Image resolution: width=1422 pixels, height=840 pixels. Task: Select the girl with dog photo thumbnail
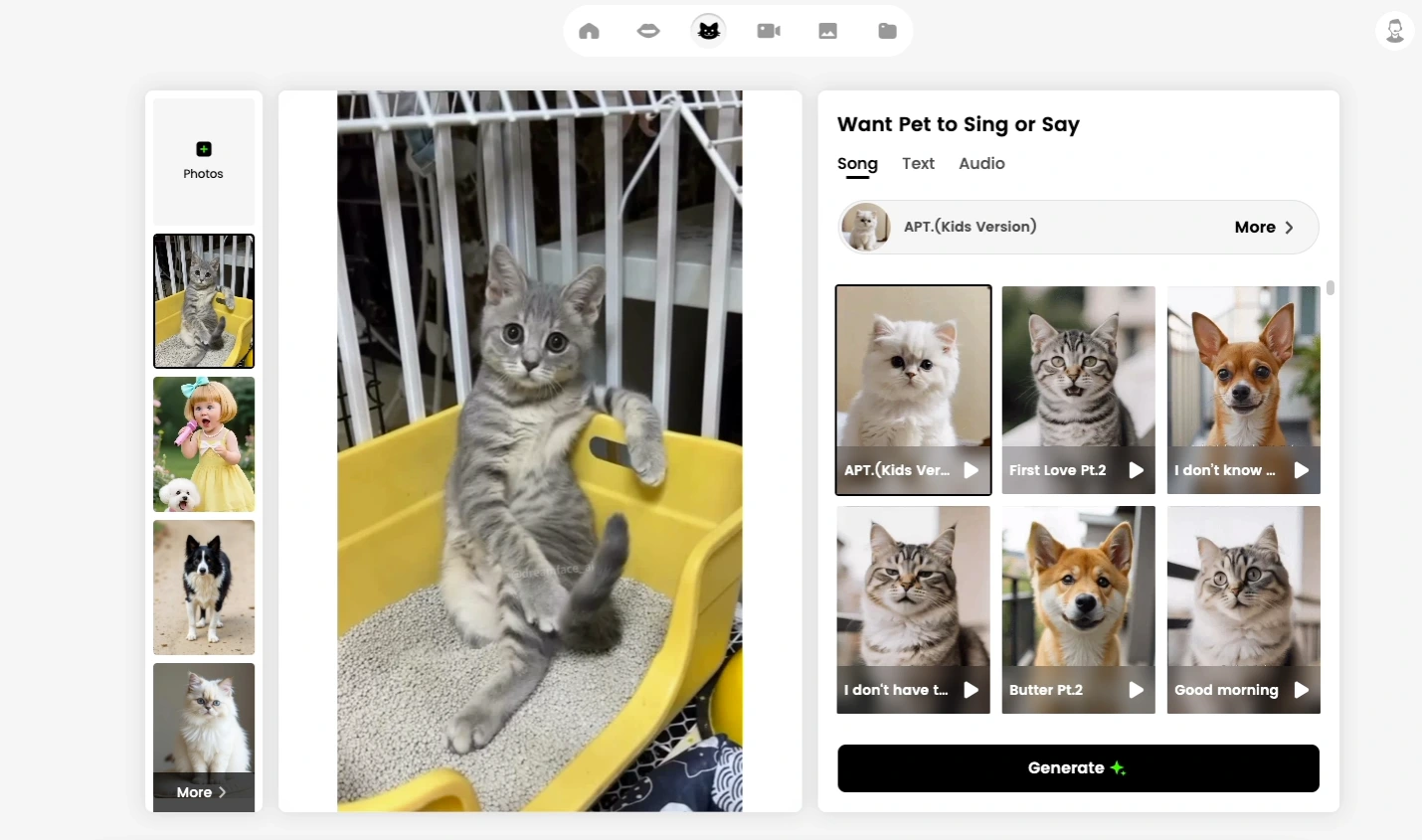click(203, 444)
